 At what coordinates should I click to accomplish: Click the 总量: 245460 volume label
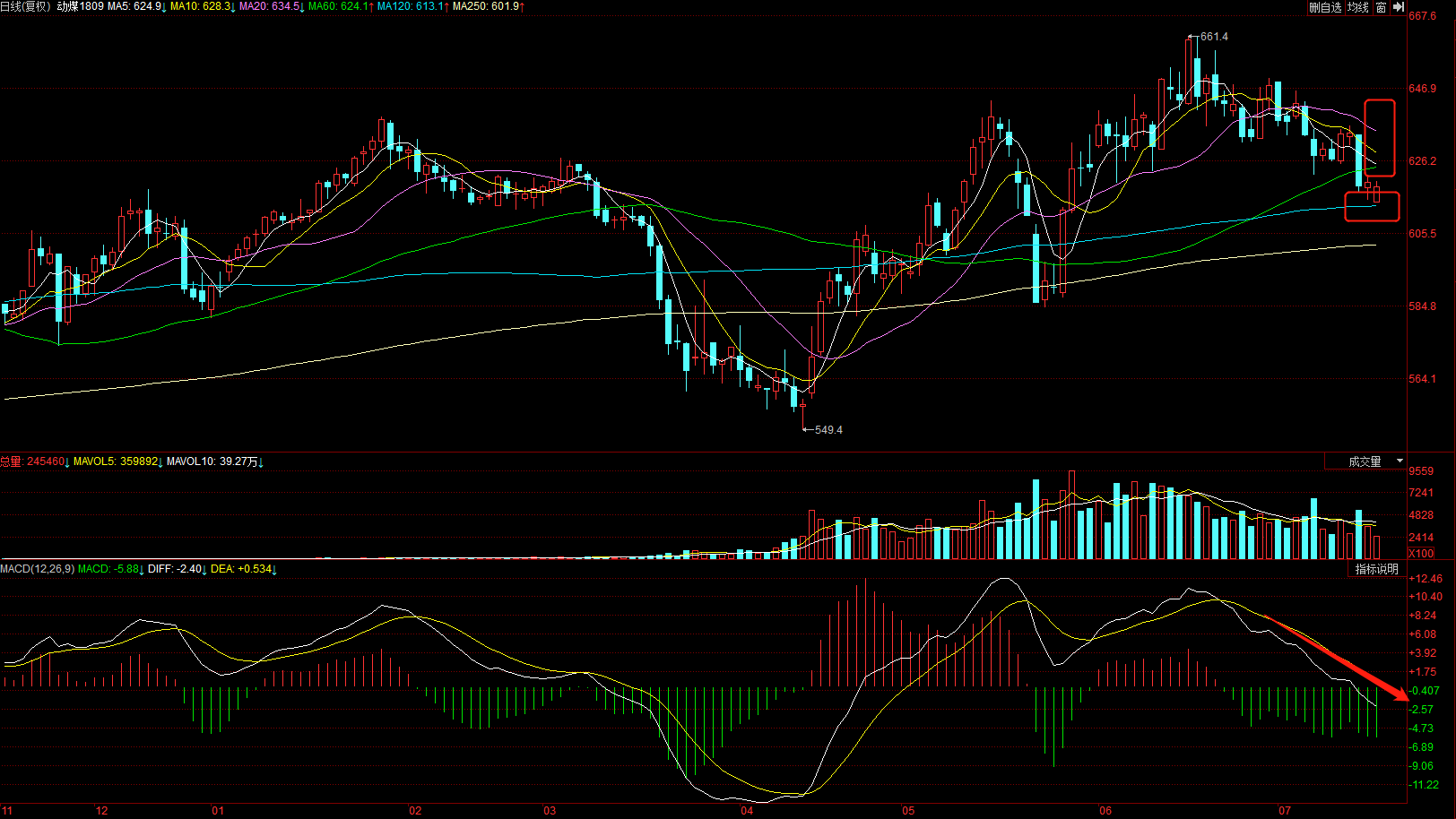click(34, 461)
